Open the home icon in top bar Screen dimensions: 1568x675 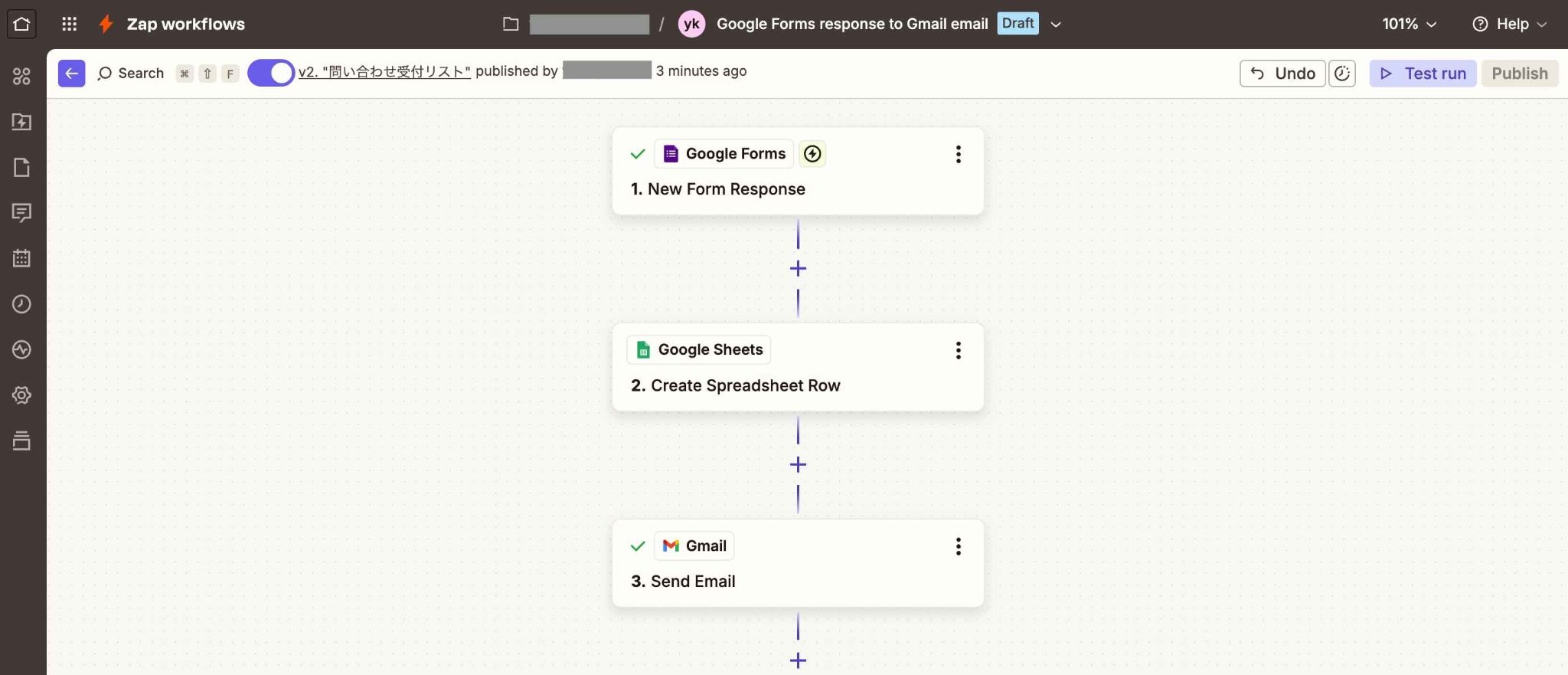pyautogui.click(x=21, y=24)
